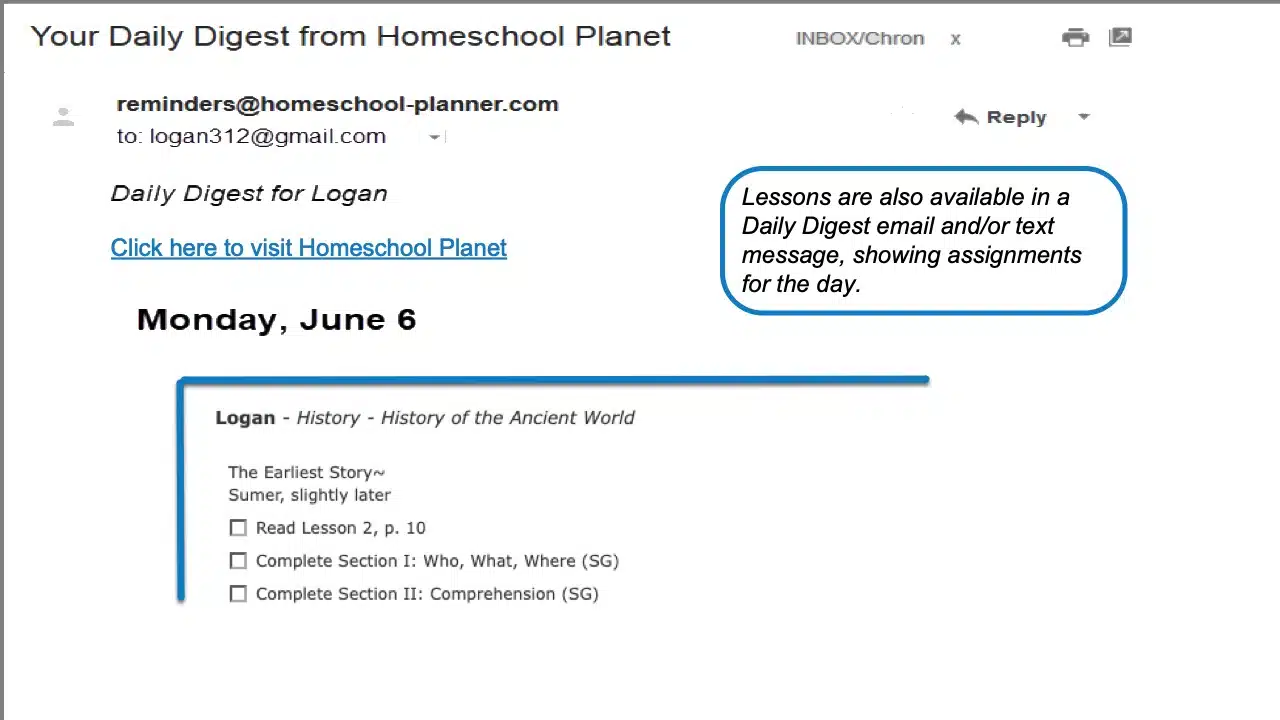Click recipient address logan312@gmail.com

[x=267, y=137]
